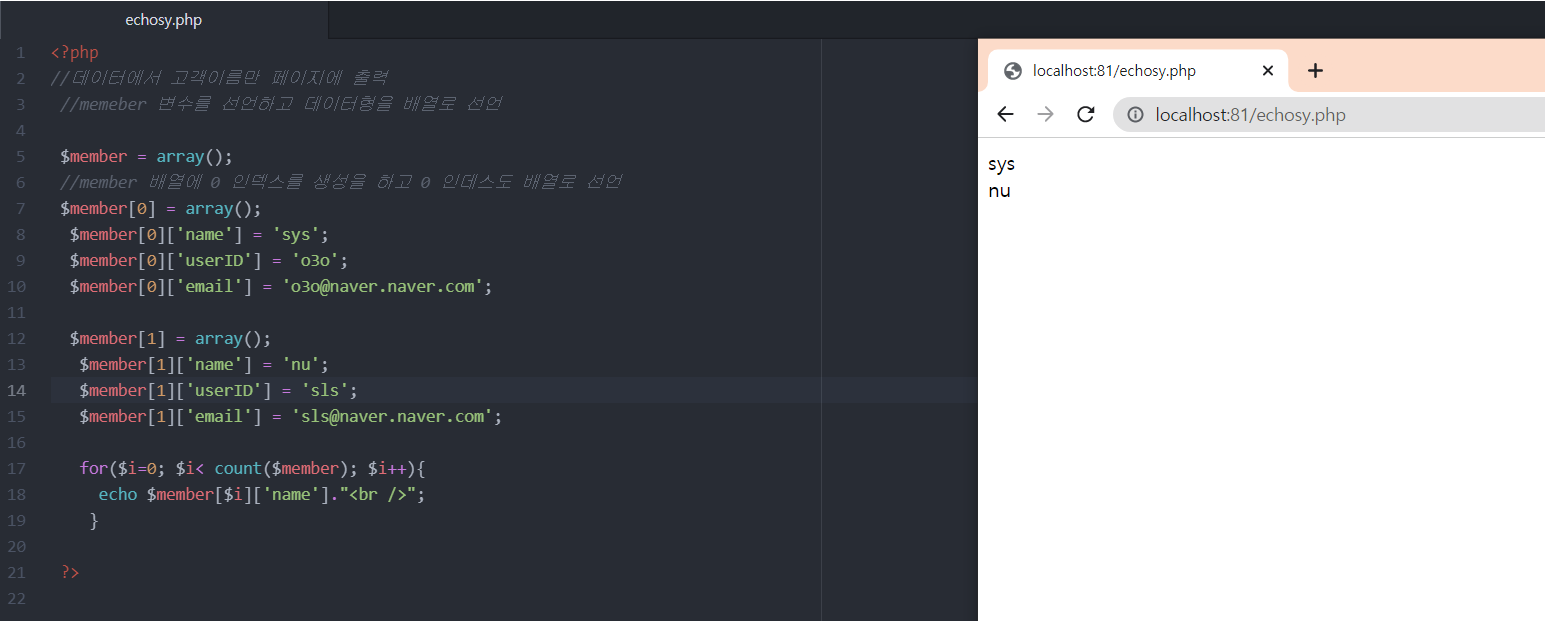The height and width of the screenshot is (621, 1545).
Task: Focus the localhost:81/echosy.php address bar
Action: pos(1329,115)
